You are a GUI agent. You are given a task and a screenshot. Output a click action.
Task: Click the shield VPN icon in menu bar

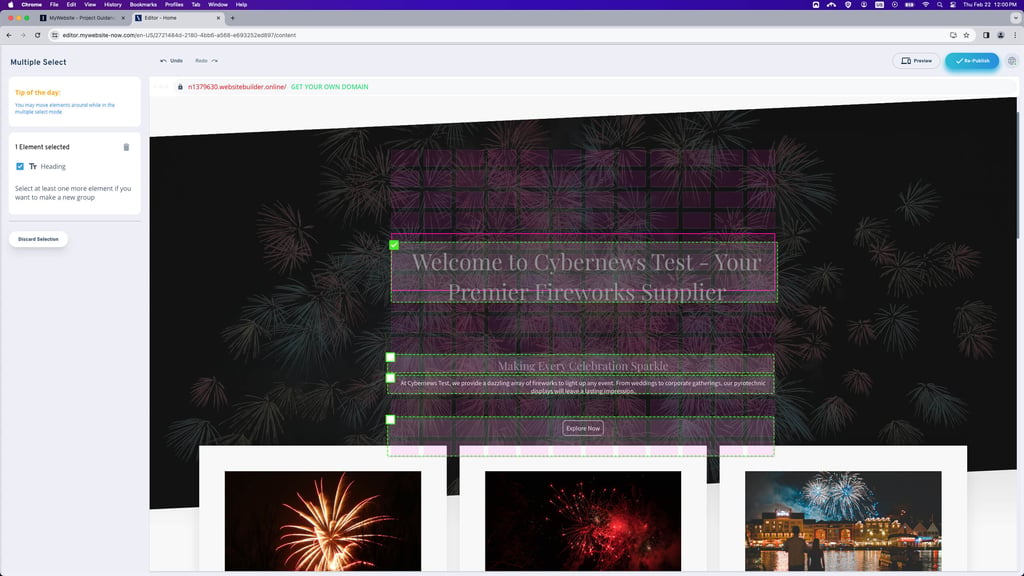point(848,5)
